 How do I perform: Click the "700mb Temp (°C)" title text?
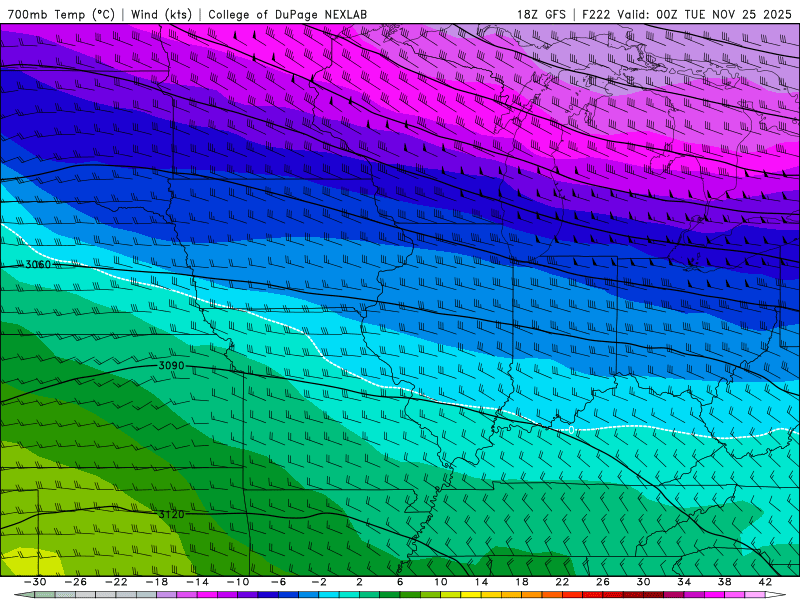[61, 14]
